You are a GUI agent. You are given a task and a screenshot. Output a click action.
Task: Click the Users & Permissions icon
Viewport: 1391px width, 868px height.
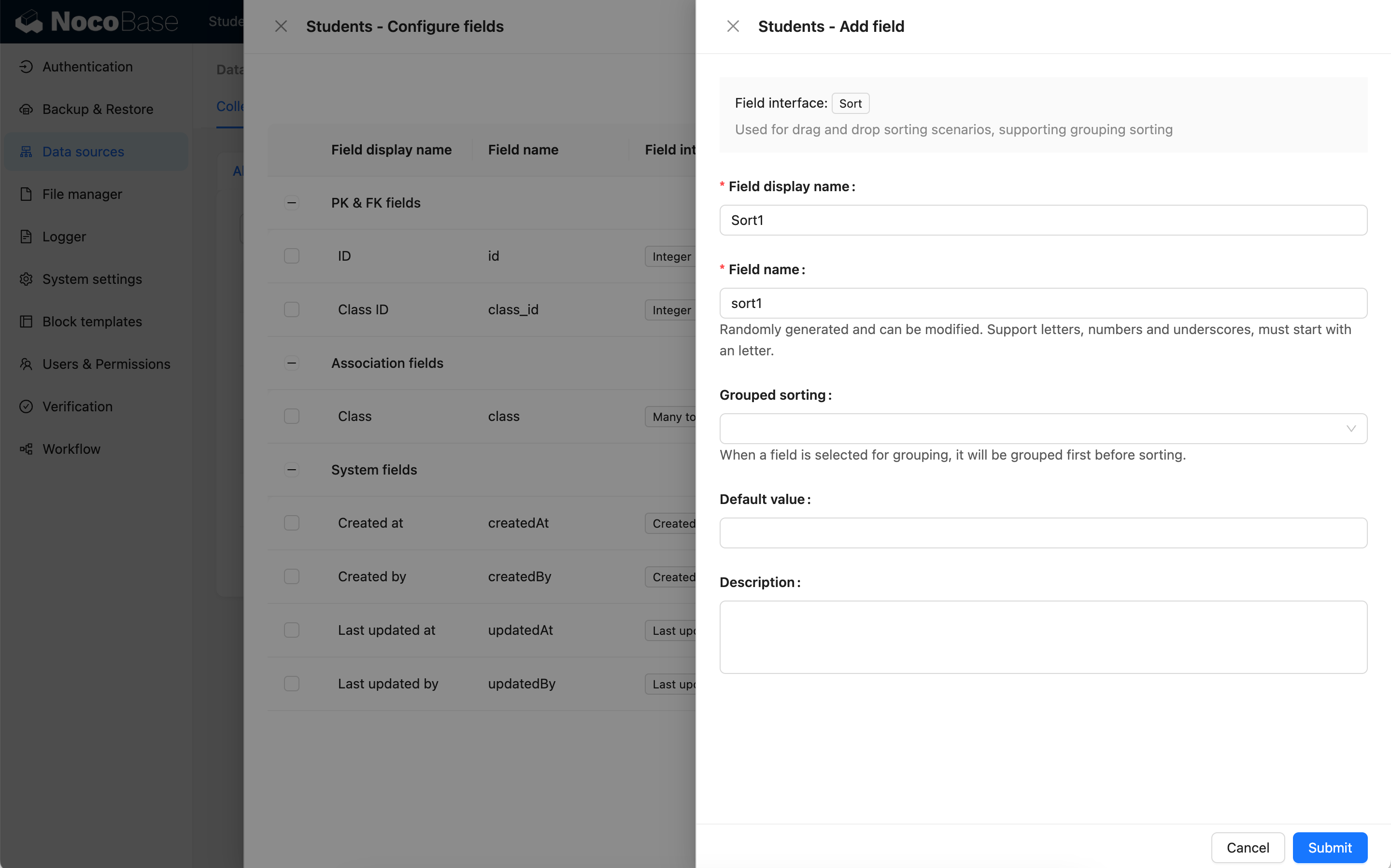tap(27, 364)
